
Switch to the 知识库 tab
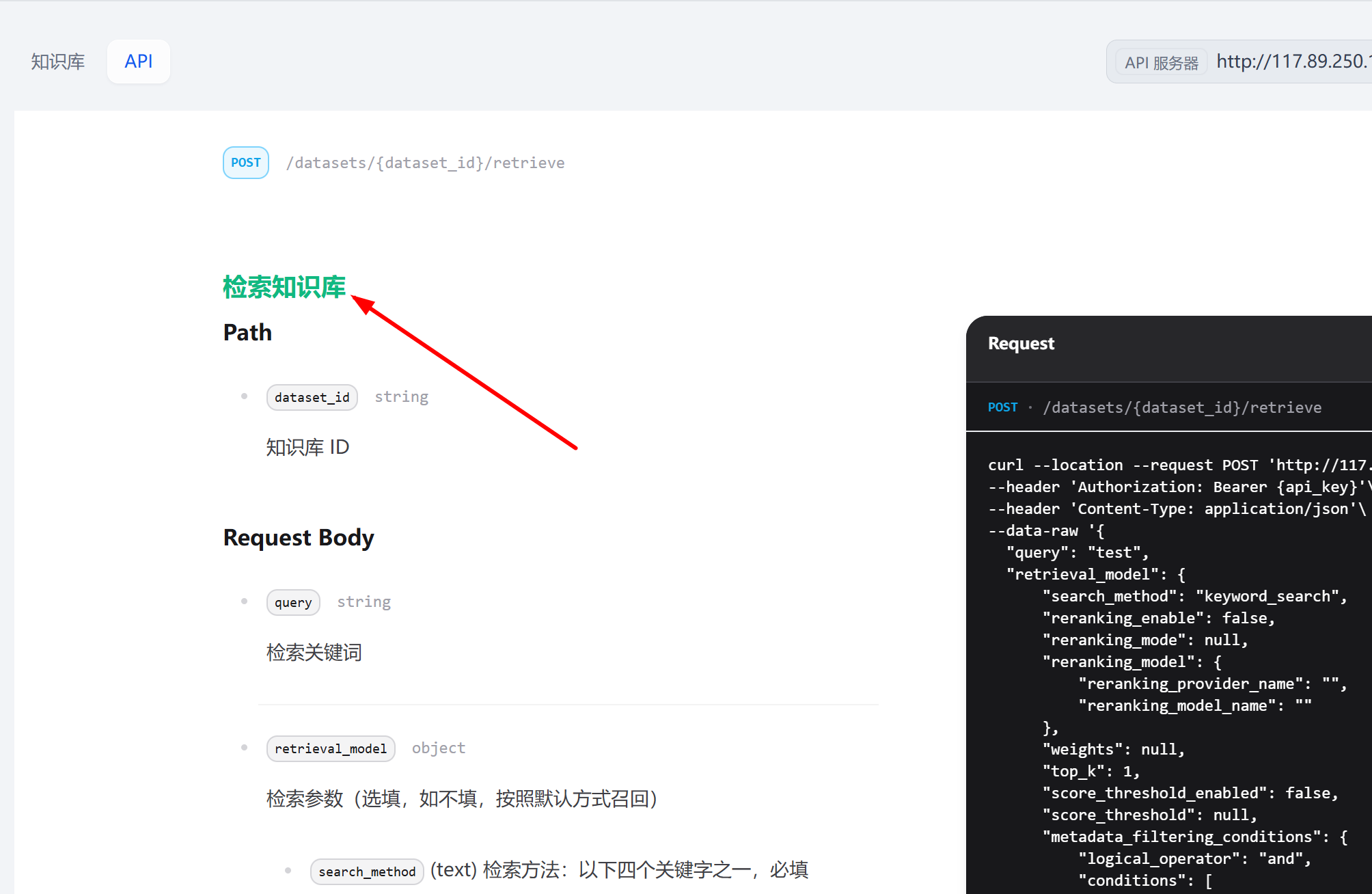(x=58, y=62)
